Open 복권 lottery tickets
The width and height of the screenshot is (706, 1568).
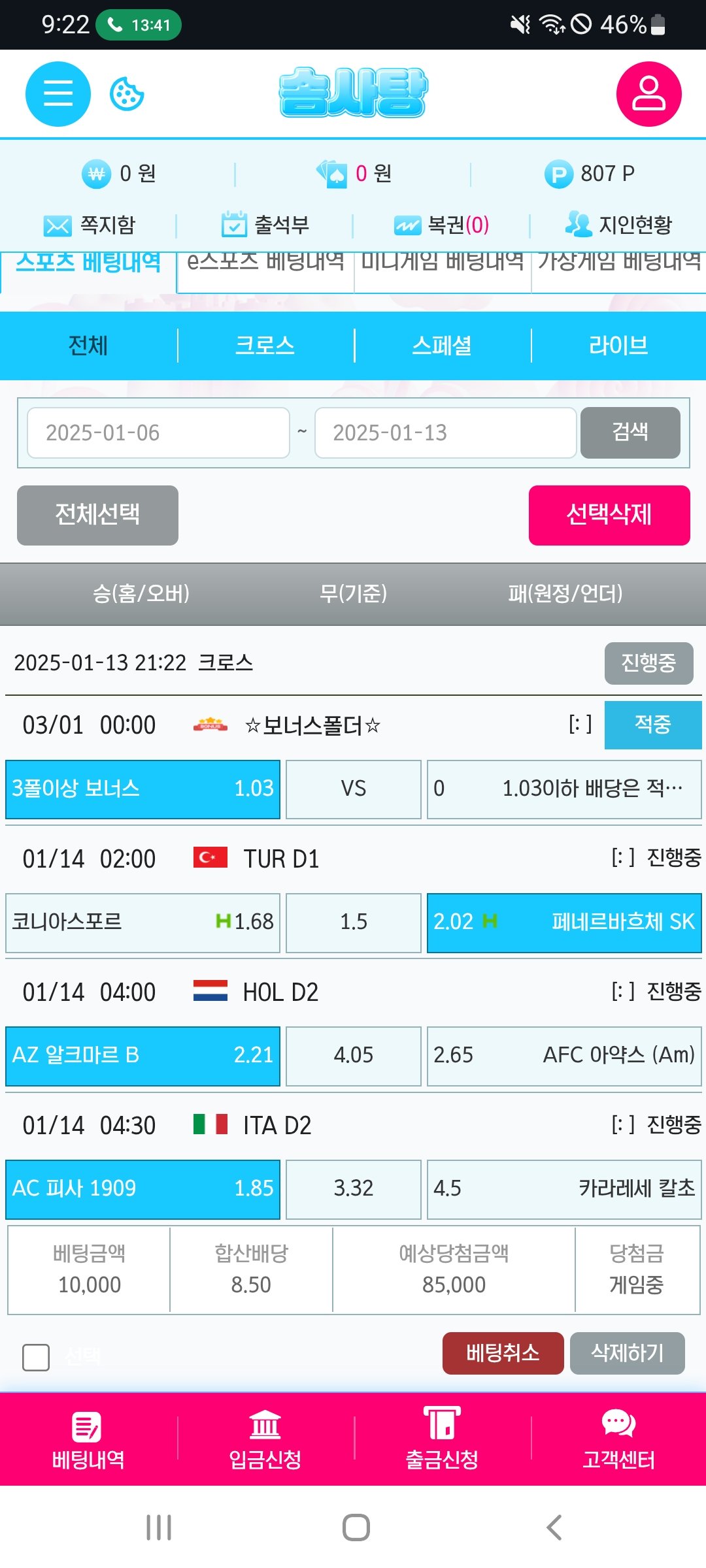[441, 225]
